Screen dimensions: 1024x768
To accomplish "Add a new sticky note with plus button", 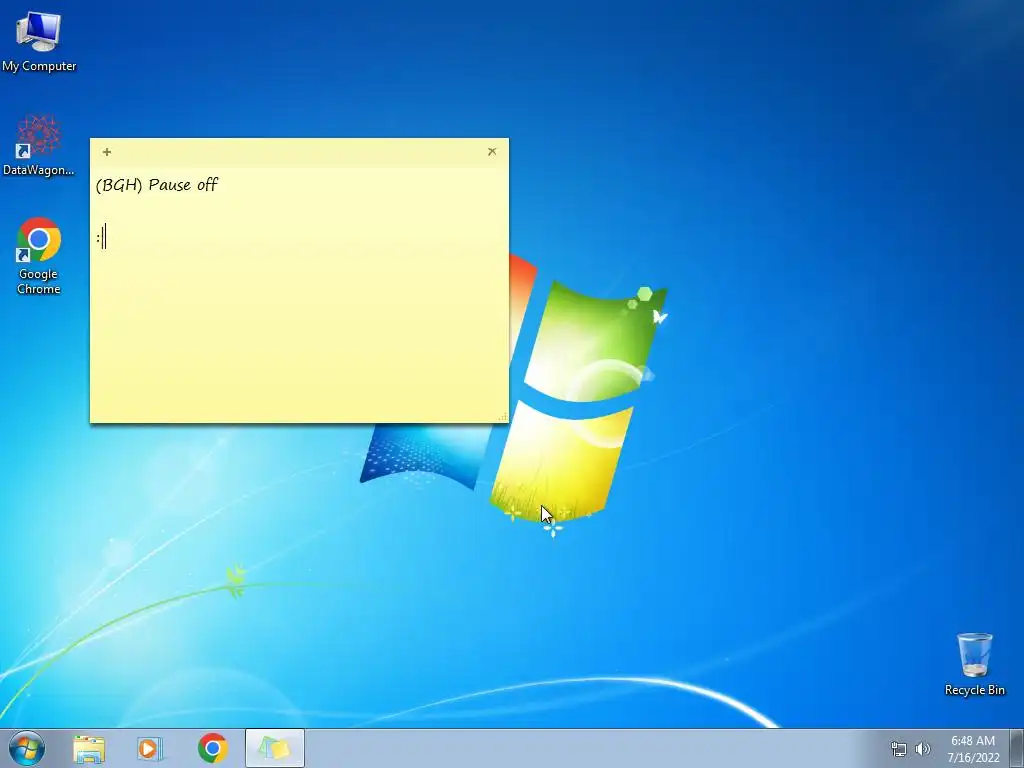I will point(107,152).
